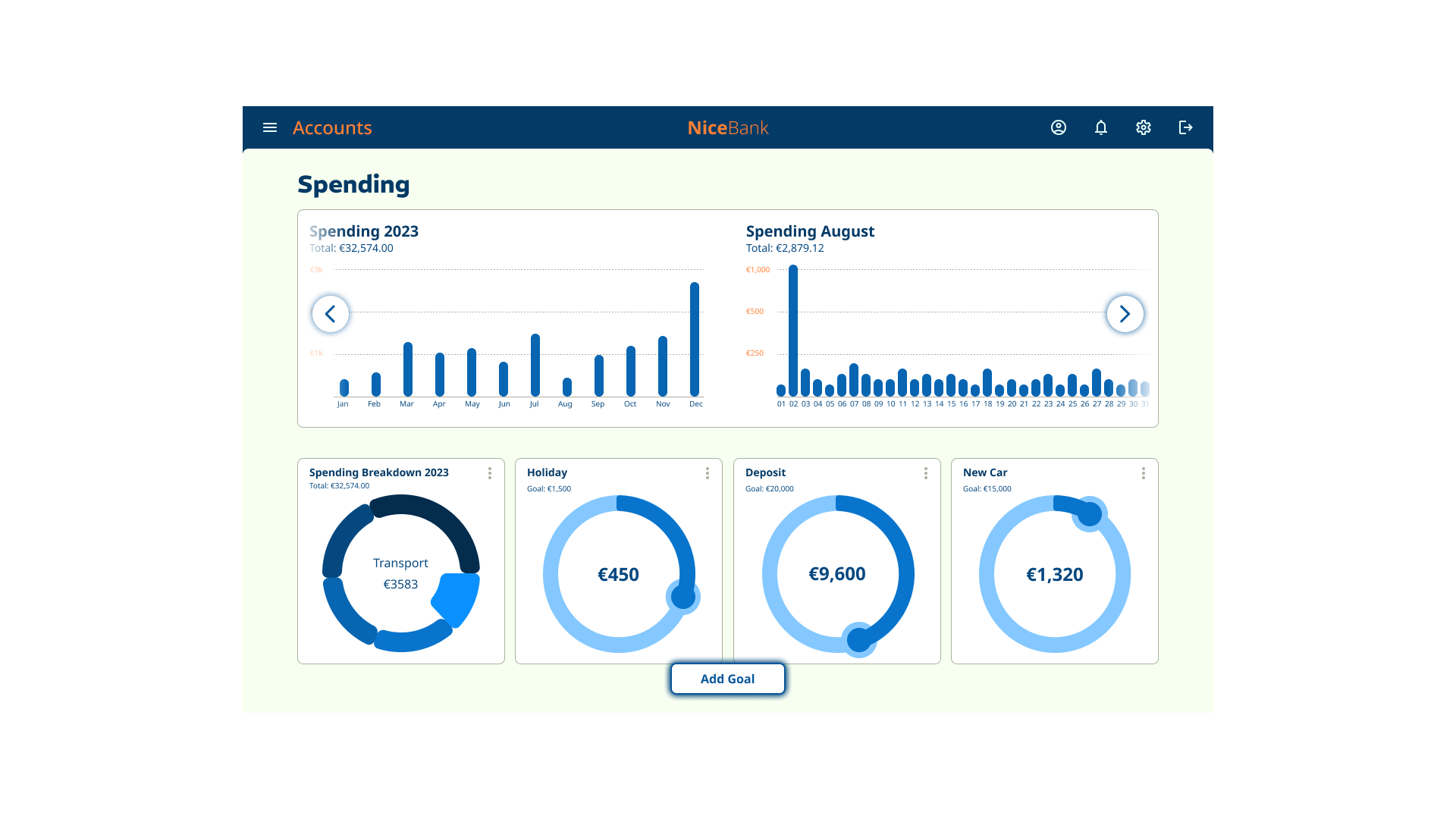Select the Accounts menu item
Image resolution: width=1456 pixels, height=819 pixels.
pyautogui.click(x=332, y=127)
